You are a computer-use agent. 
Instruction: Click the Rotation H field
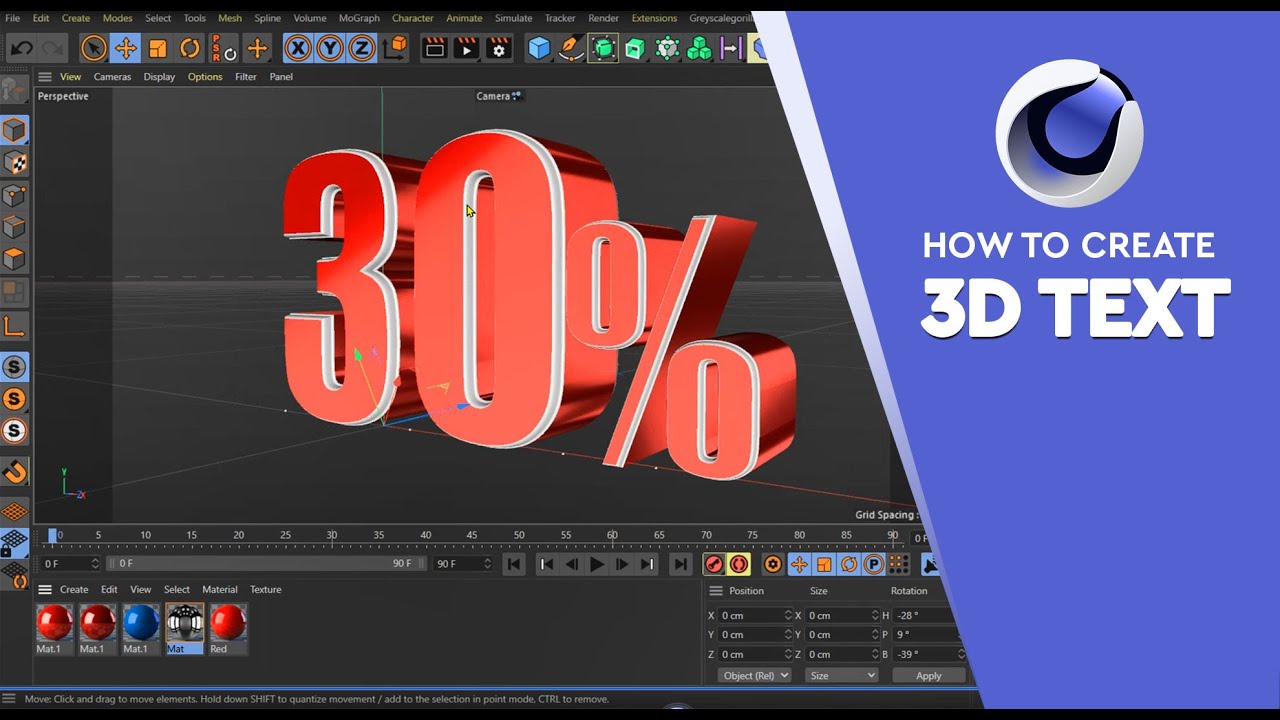point(926,615)
